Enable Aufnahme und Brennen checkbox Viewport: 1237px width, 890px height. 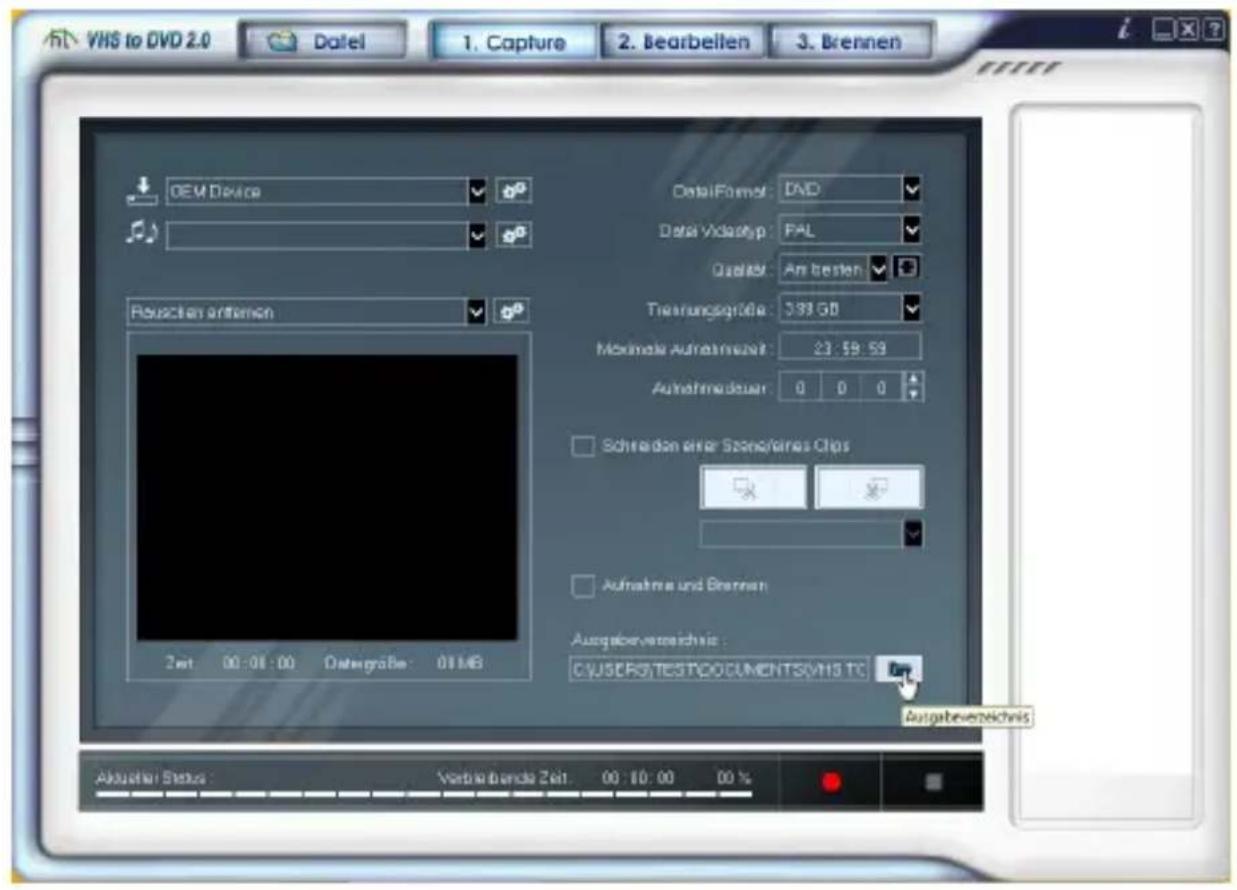[583, 586]
